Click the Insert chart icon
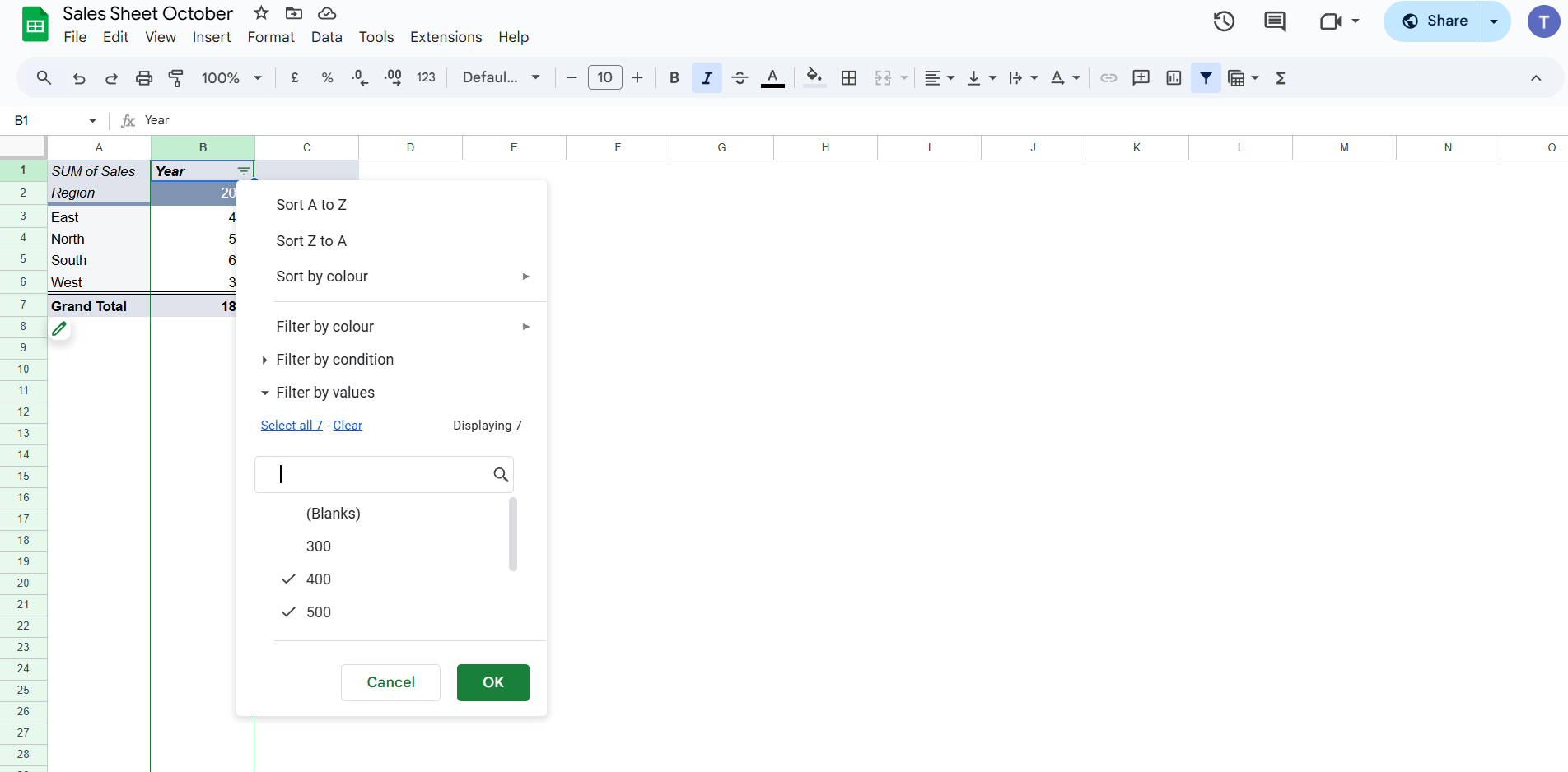 (1174, 77)
